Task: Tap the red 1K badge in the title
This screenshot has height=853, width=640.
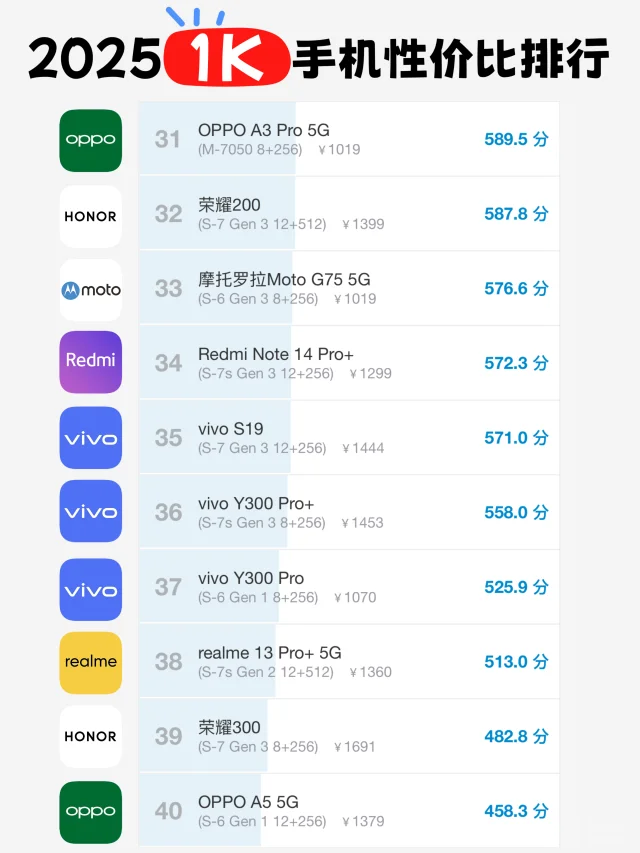Action: tap(226, 57)
